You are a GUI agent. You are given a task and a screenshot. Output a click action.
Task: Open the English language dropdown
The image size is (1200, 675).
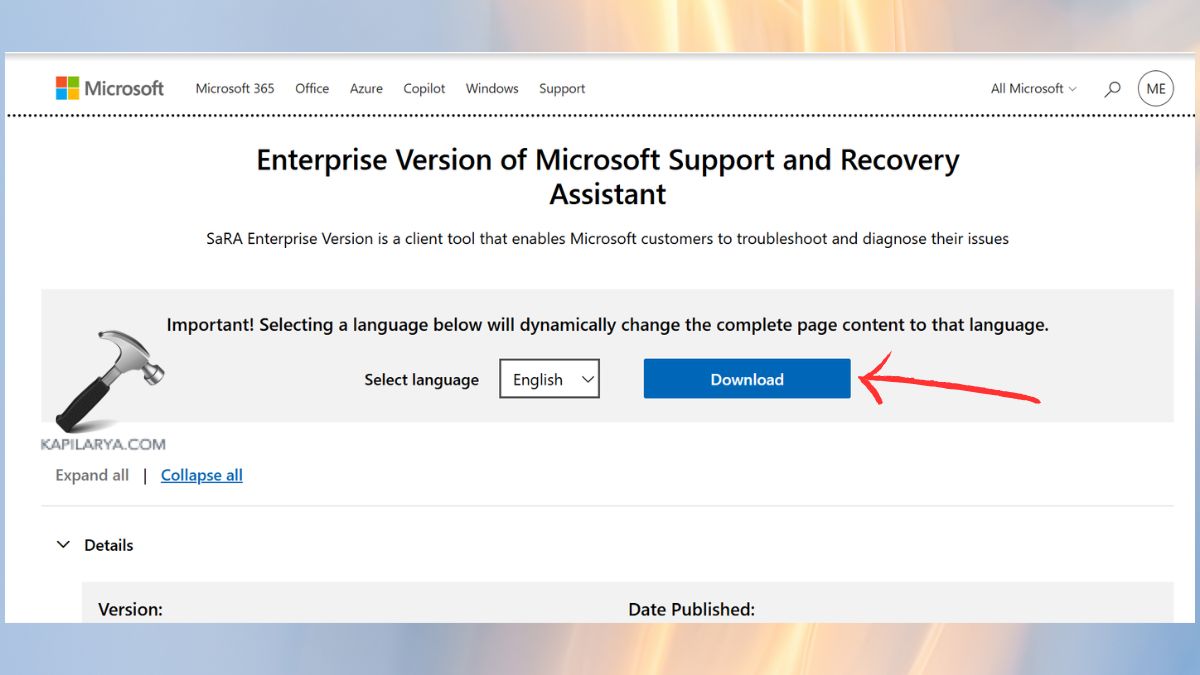(x=549, y=379)
